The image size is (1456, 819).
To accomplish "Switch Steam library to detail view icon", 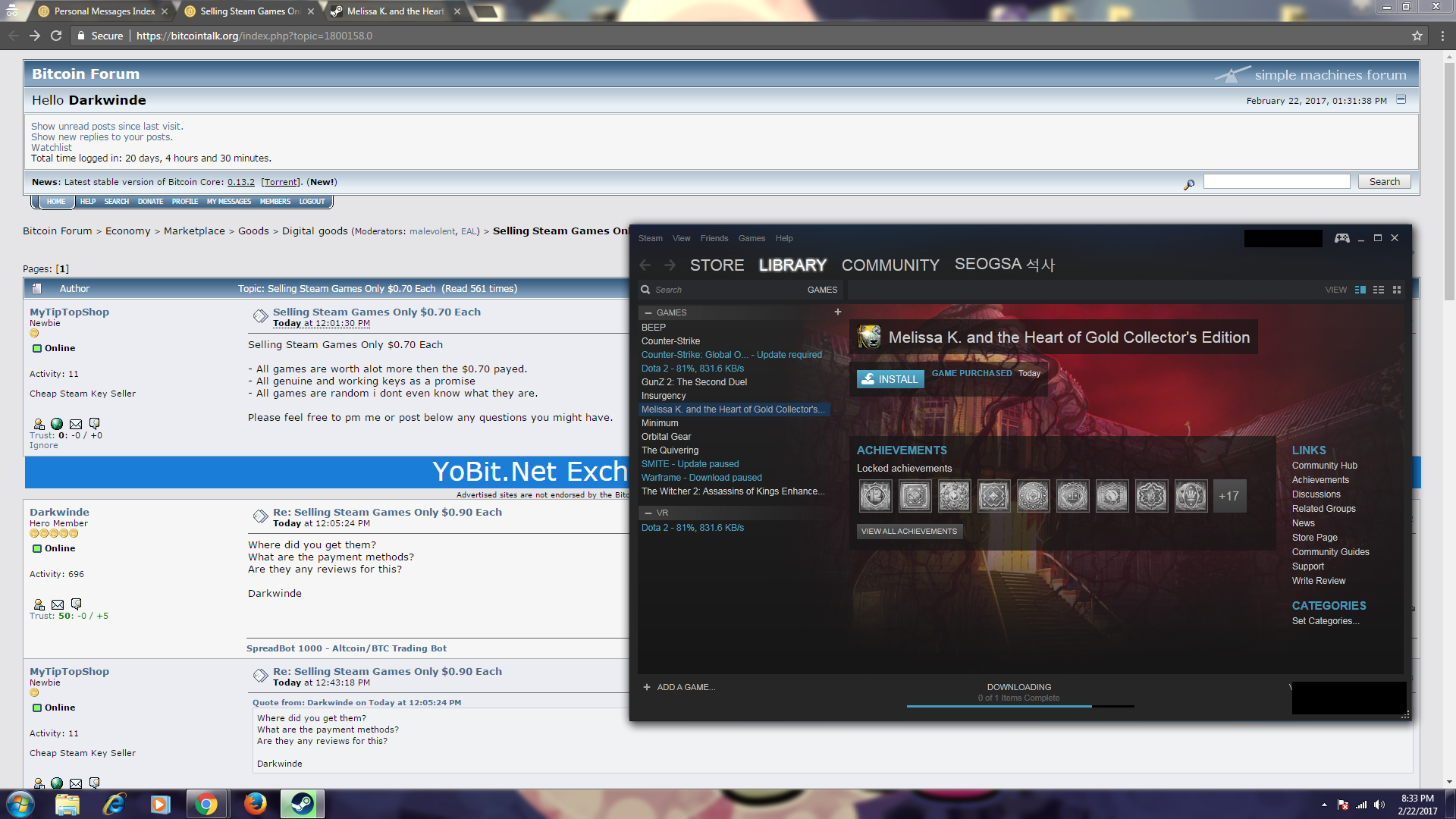I will coord(1360,290).
